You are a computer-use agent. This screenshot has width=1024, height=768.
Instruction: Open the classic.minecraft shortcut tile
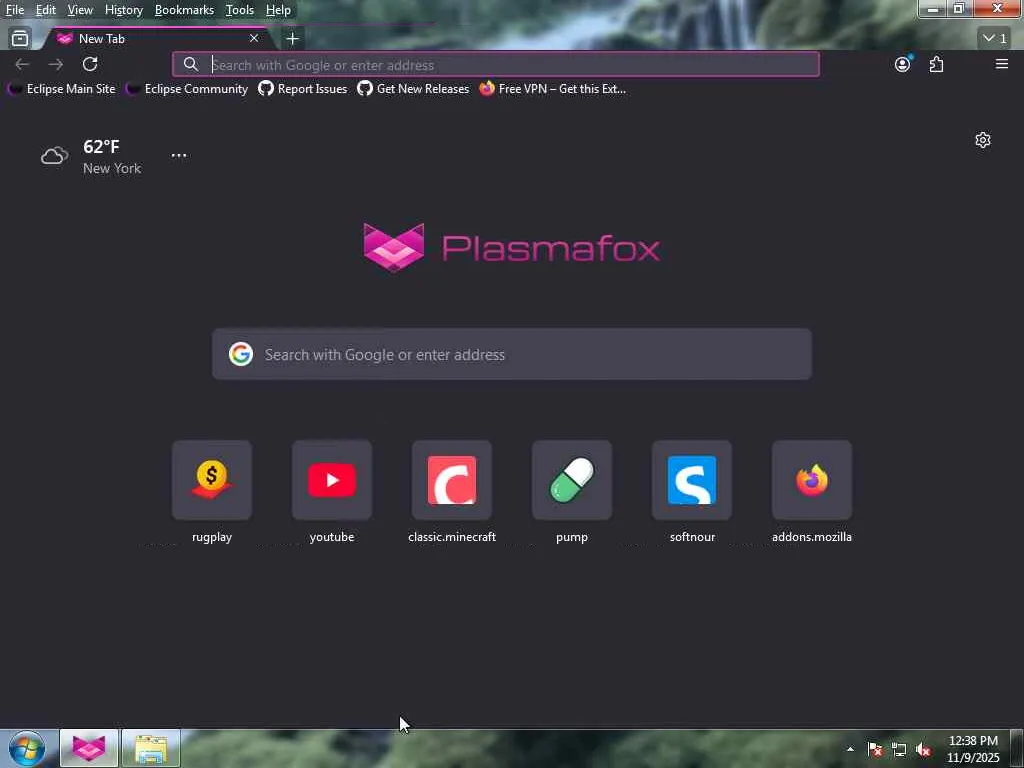pyautogui.click(x=452, y=480)
